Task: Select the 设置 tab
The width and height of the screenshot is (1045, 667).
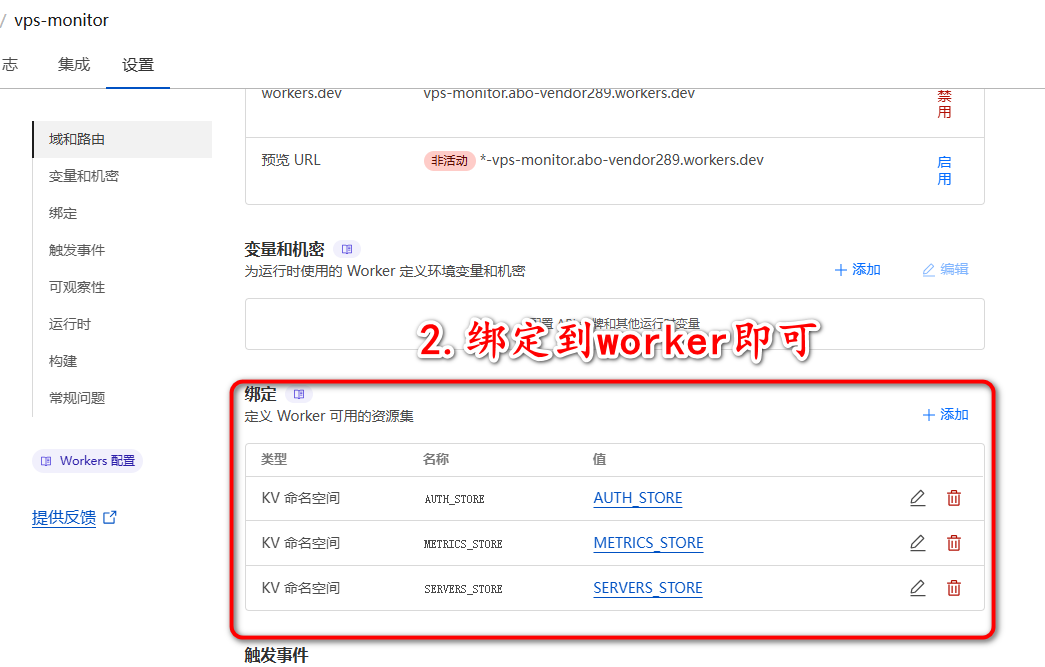Action: [x=138, y=65]
